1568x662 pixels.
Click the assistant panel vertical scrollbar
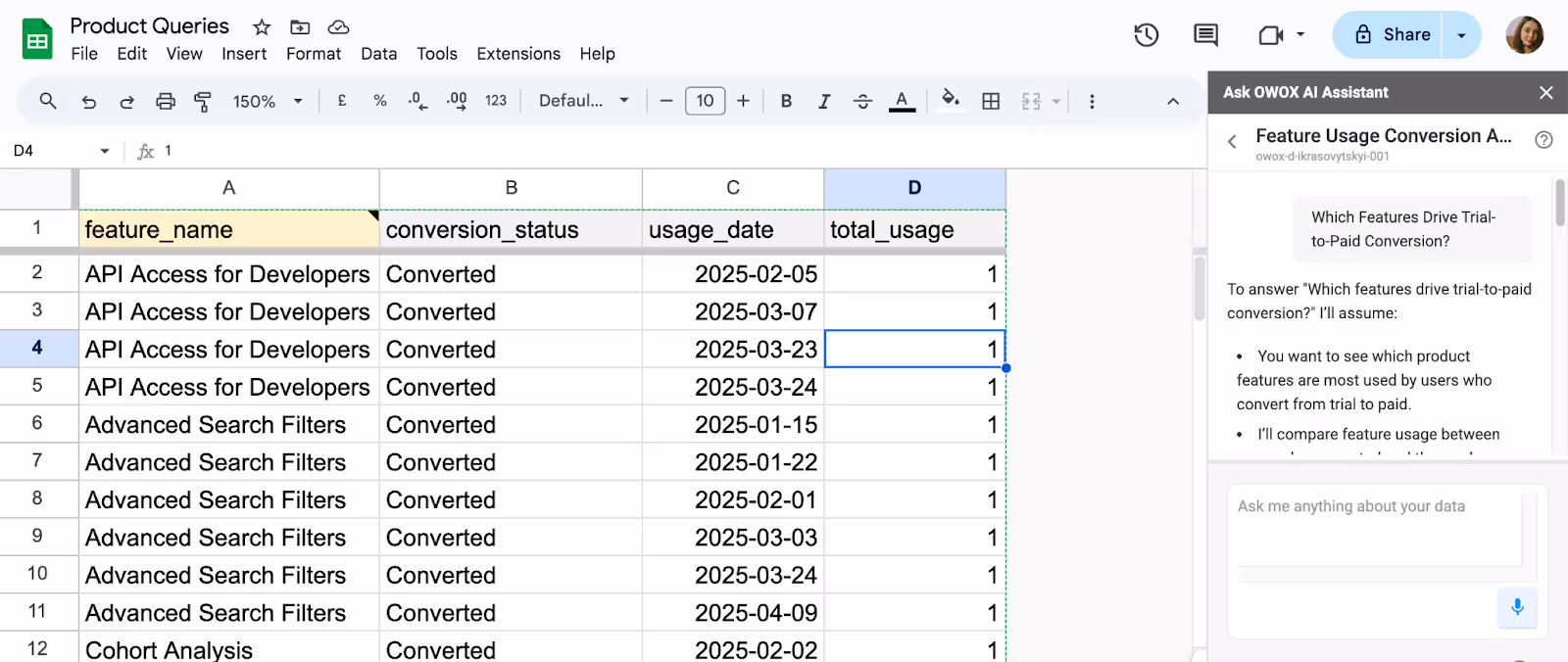click(x=1560, y=203)
